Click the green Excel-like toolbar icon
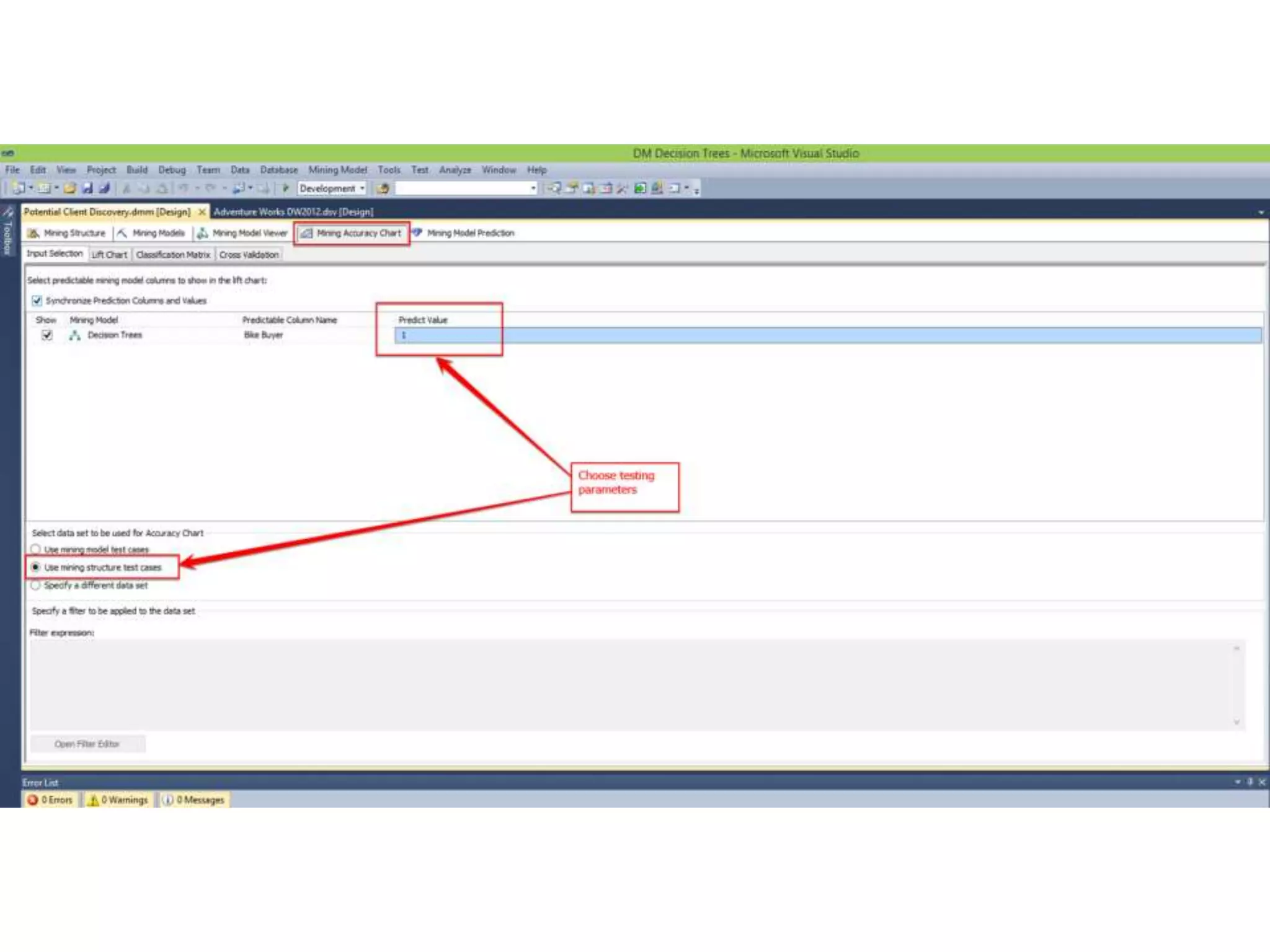This screenshot has height=952, width=1270. pos(640,188)
